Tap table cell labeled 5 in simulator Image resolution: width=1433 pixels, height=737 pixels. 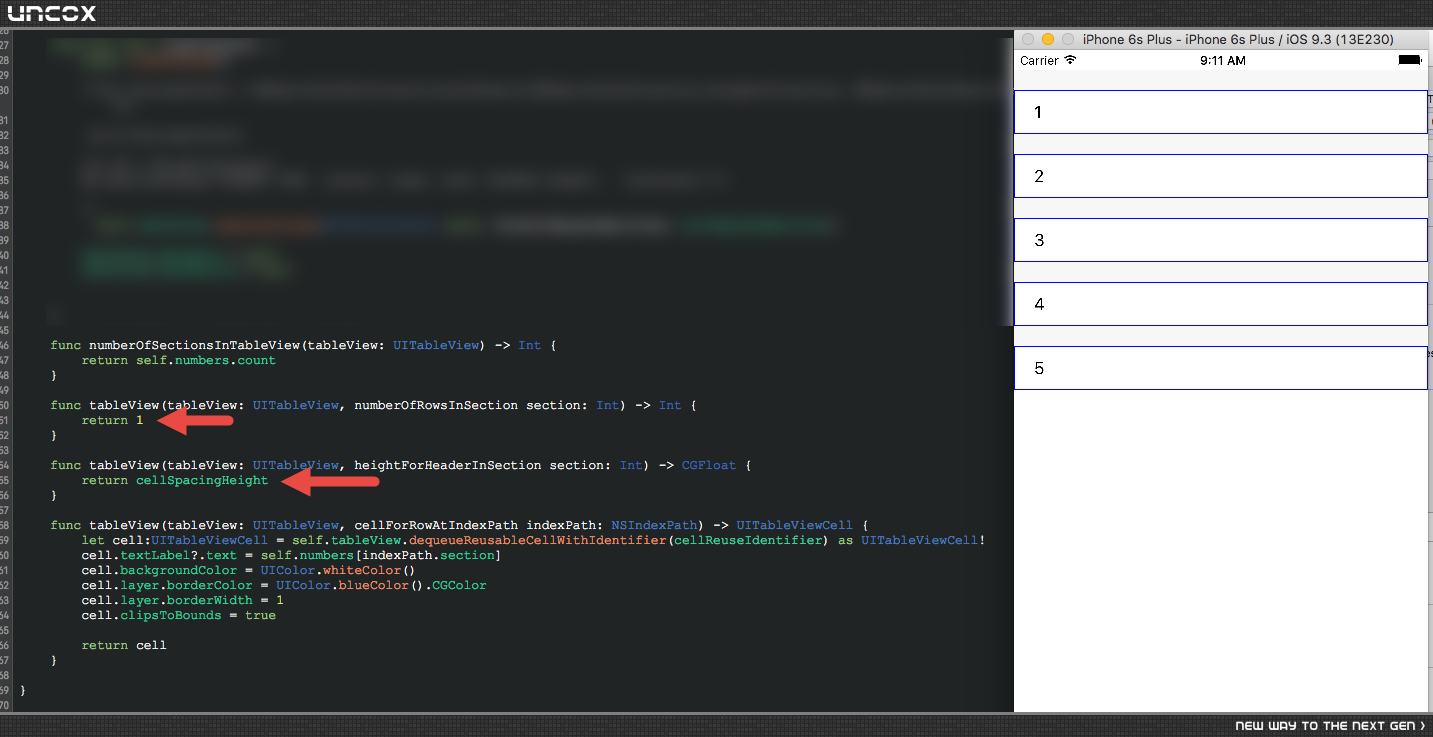coord(1220,368)
